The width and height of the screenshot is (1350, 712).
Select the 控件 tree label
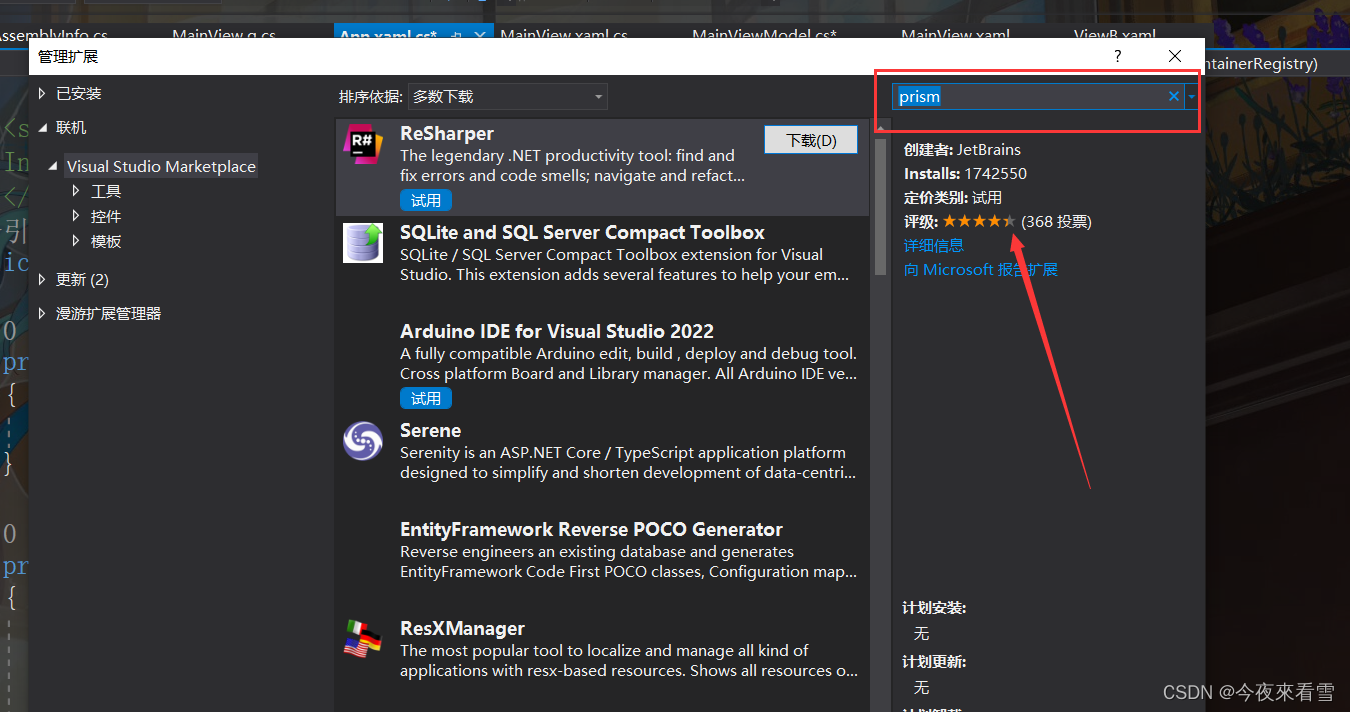(x=106, y=216)
